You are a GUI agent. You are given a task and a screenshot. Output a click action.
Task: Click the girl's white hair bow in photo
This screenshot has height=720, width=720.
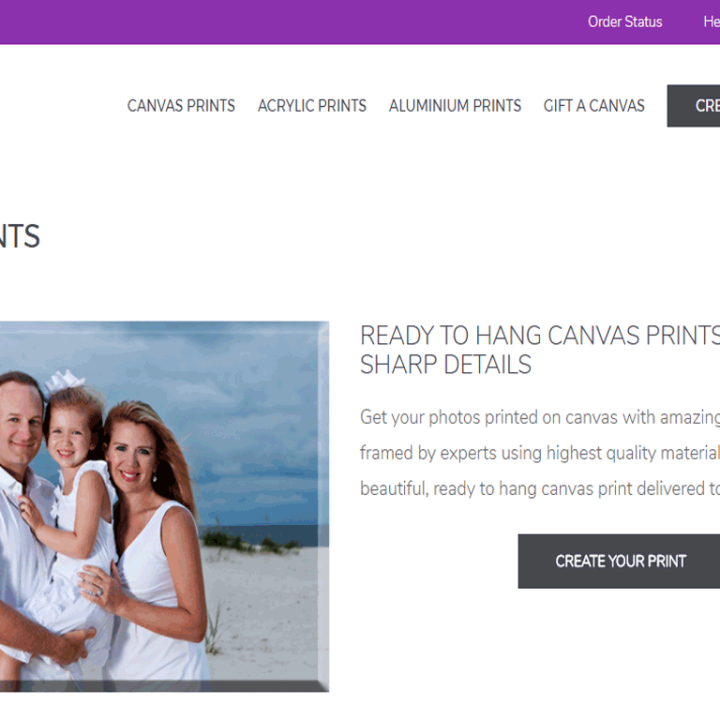(x=64, y=382)
